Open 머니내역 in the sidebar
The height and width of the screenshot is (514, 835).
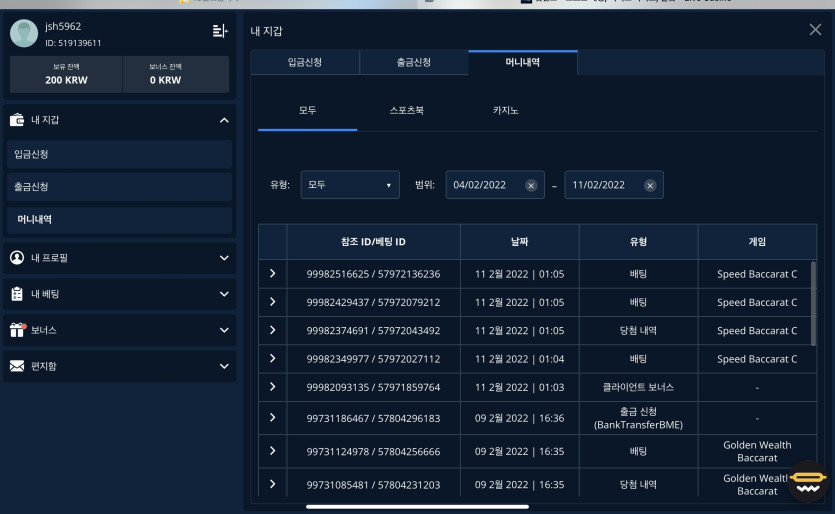119,219
